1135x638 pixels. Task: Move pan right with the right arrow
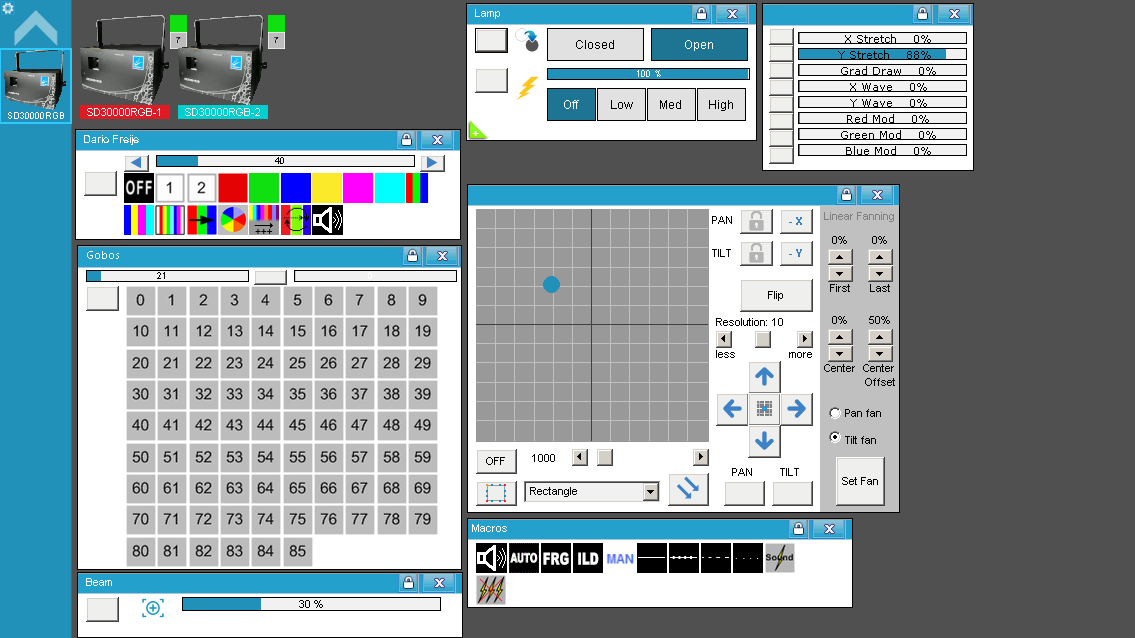point(796,409)
